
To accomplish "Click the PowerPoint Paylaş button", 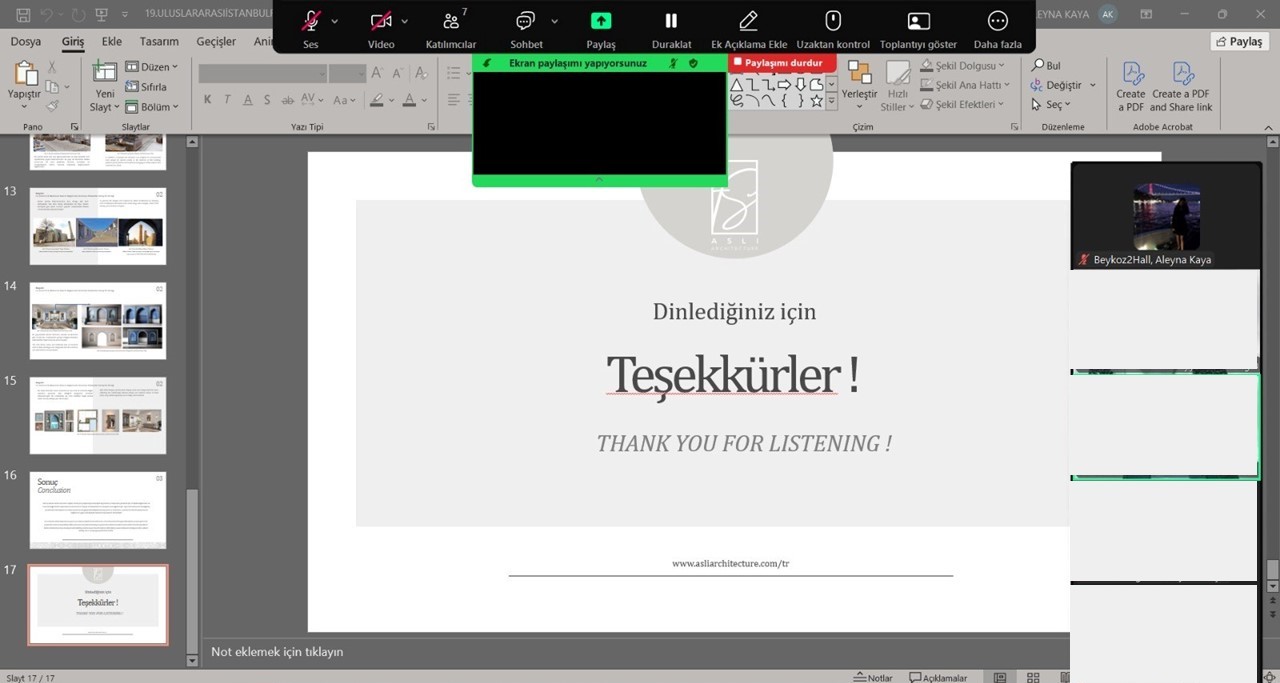I will pos(1239,41).
